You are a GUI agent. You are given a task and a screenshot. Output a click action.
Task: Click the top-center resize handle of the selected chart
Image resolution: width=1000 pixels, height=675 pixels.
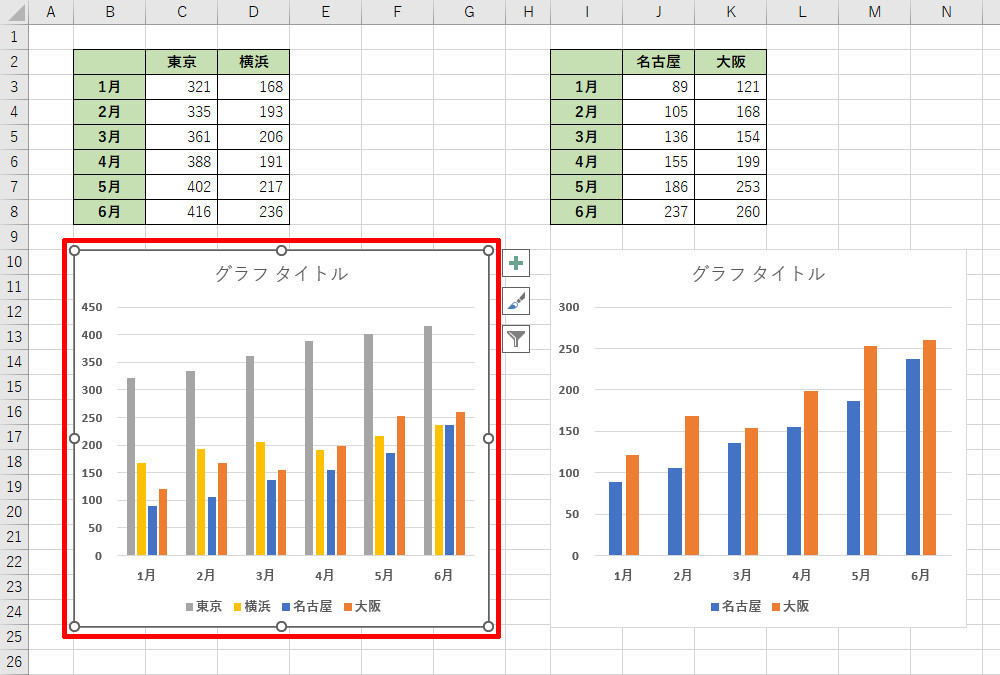click(281, 250)
